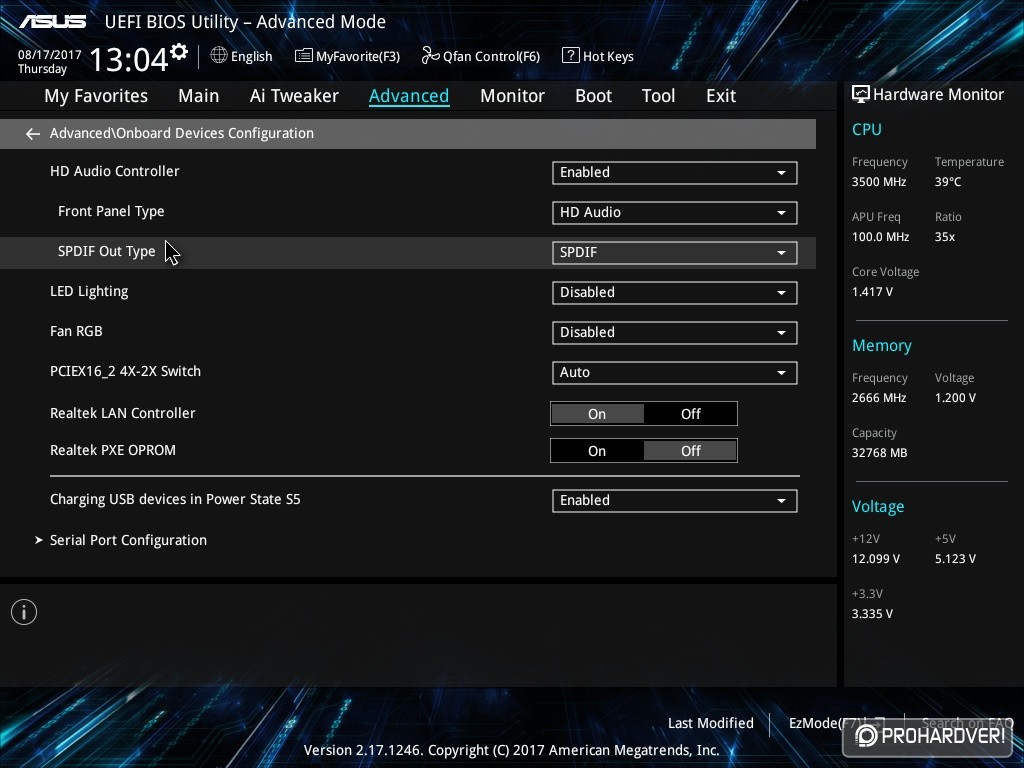Click Memory frequency value 2666 MHz

pyautogui.click(x=879, y=397)
